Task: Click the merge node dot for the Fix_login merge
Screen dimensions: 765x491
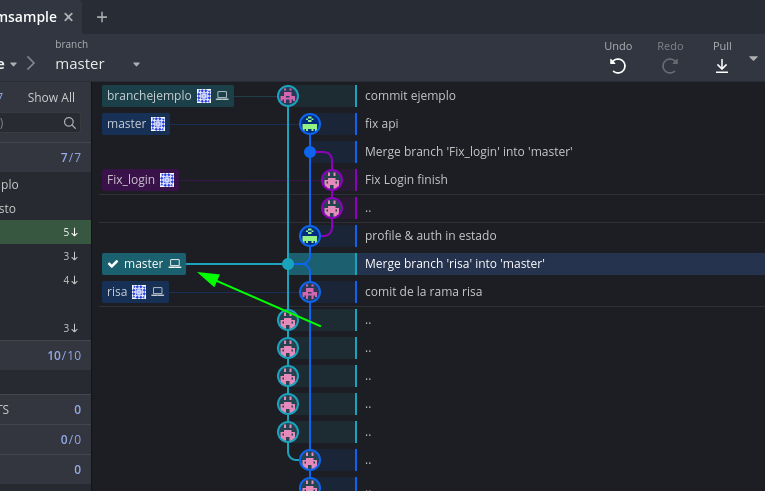Action: [310, 152]
